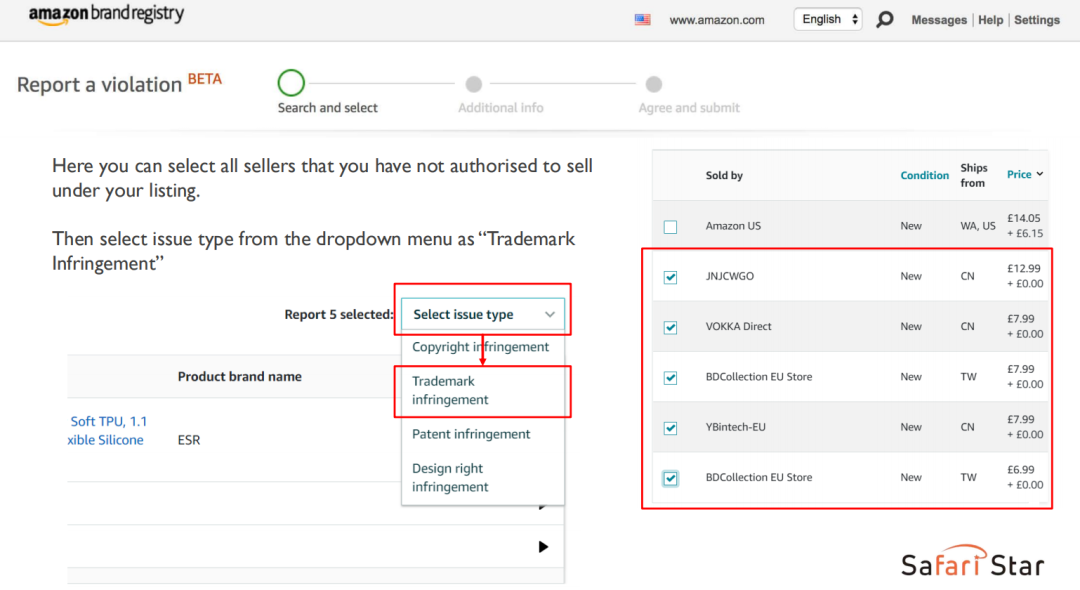Click the Amazon brand registry logo
Screen dimensions: 1080x590
(106, 16)
